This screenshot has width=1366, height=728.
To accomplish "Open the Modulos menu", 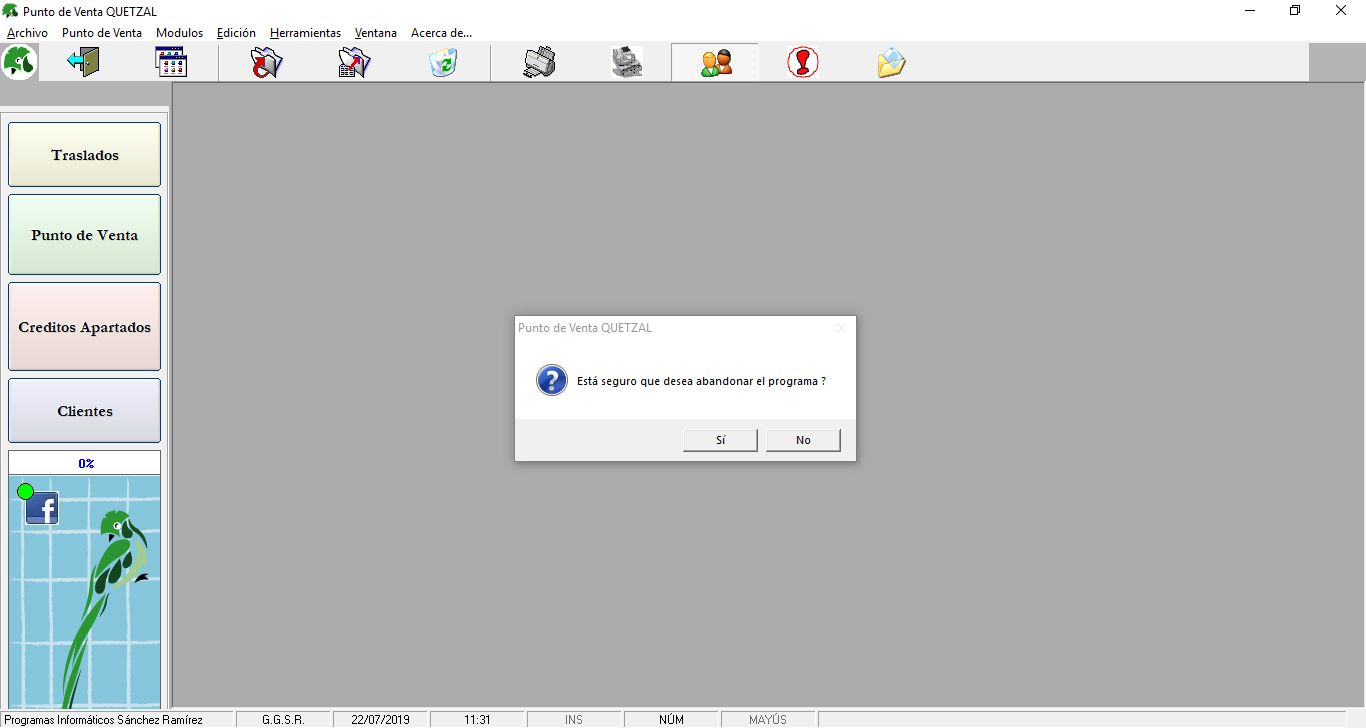I will pos(179,33).
